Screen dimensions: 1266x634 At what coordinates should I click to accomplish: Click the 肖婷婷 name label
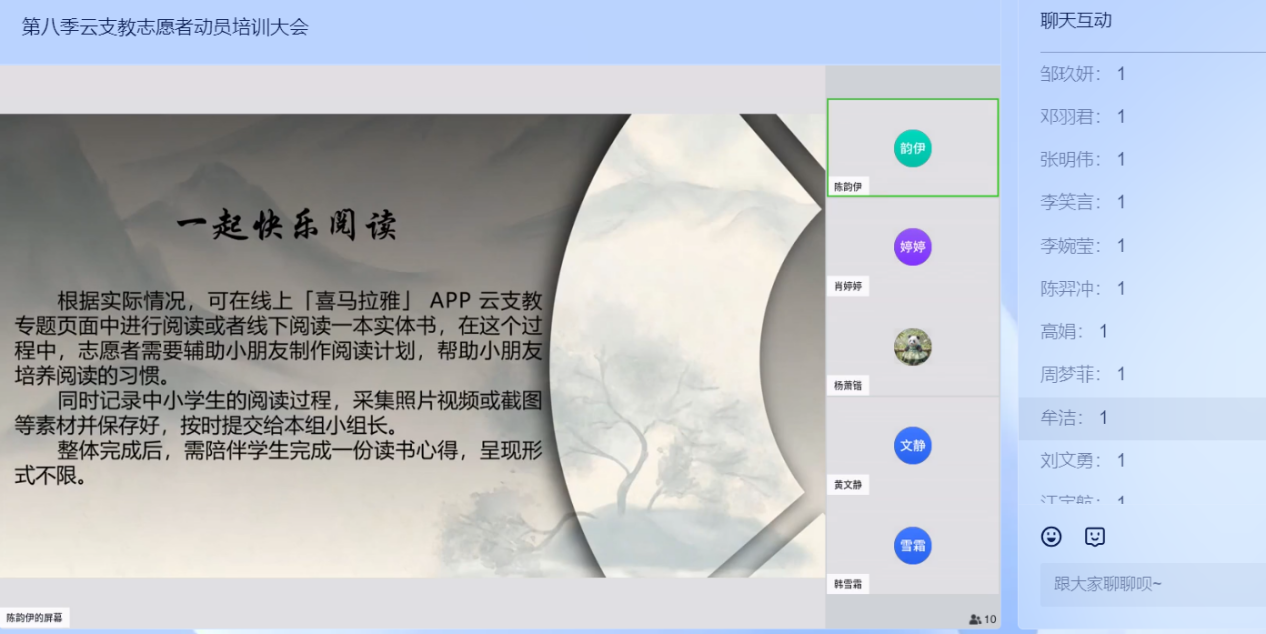point(847,287)
